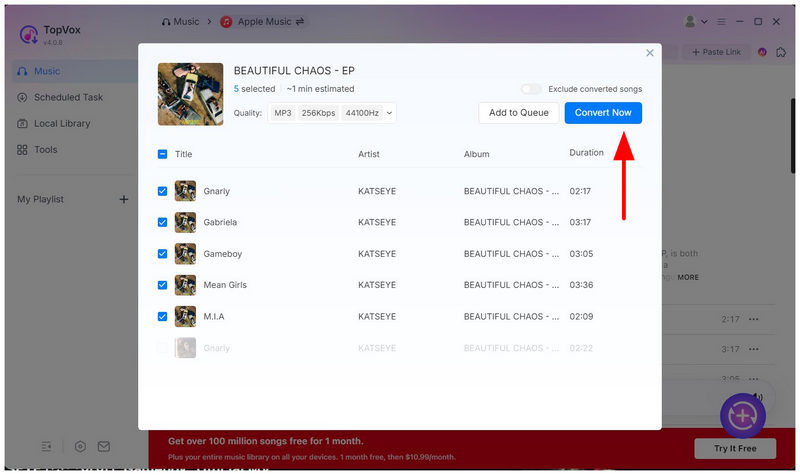This screenshot has height=475, width=800.
Task: Close the BEAUTIFUL CHAOS dialog
Action: pos(649,53)
